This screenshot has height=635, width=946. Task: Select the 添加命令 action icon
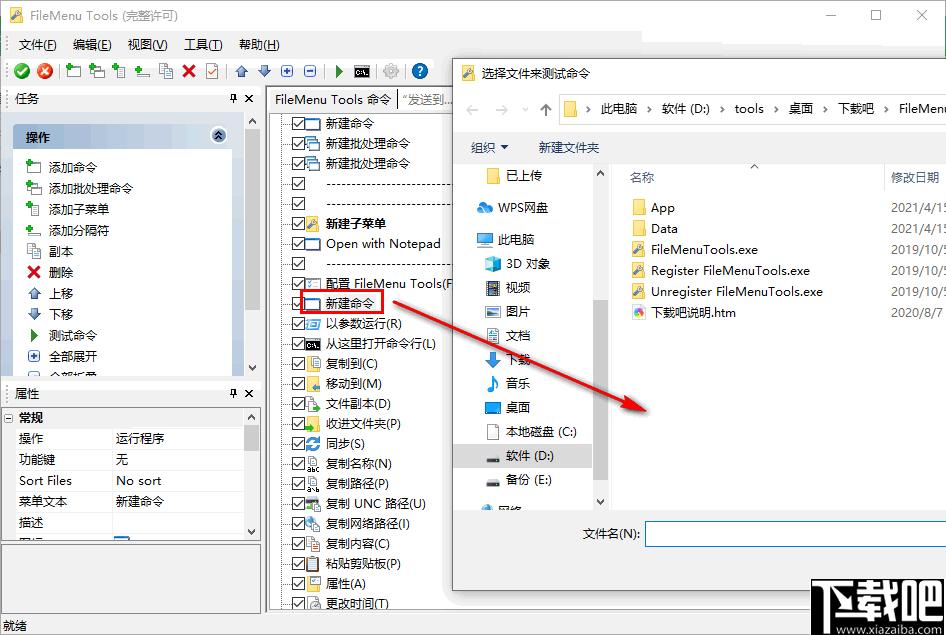(33, 167)
